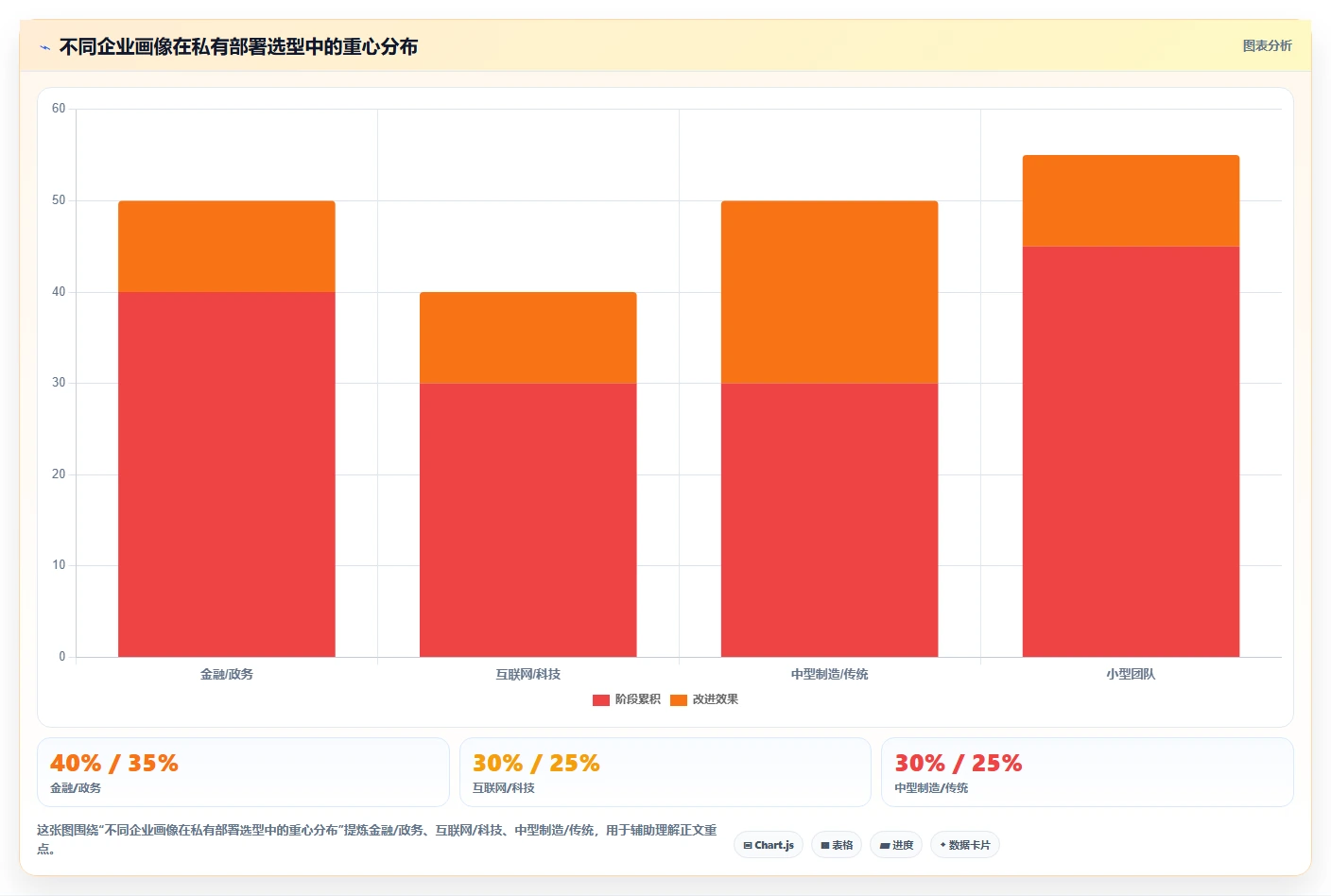Click the y-axis value 50

[x=59, y=200]
